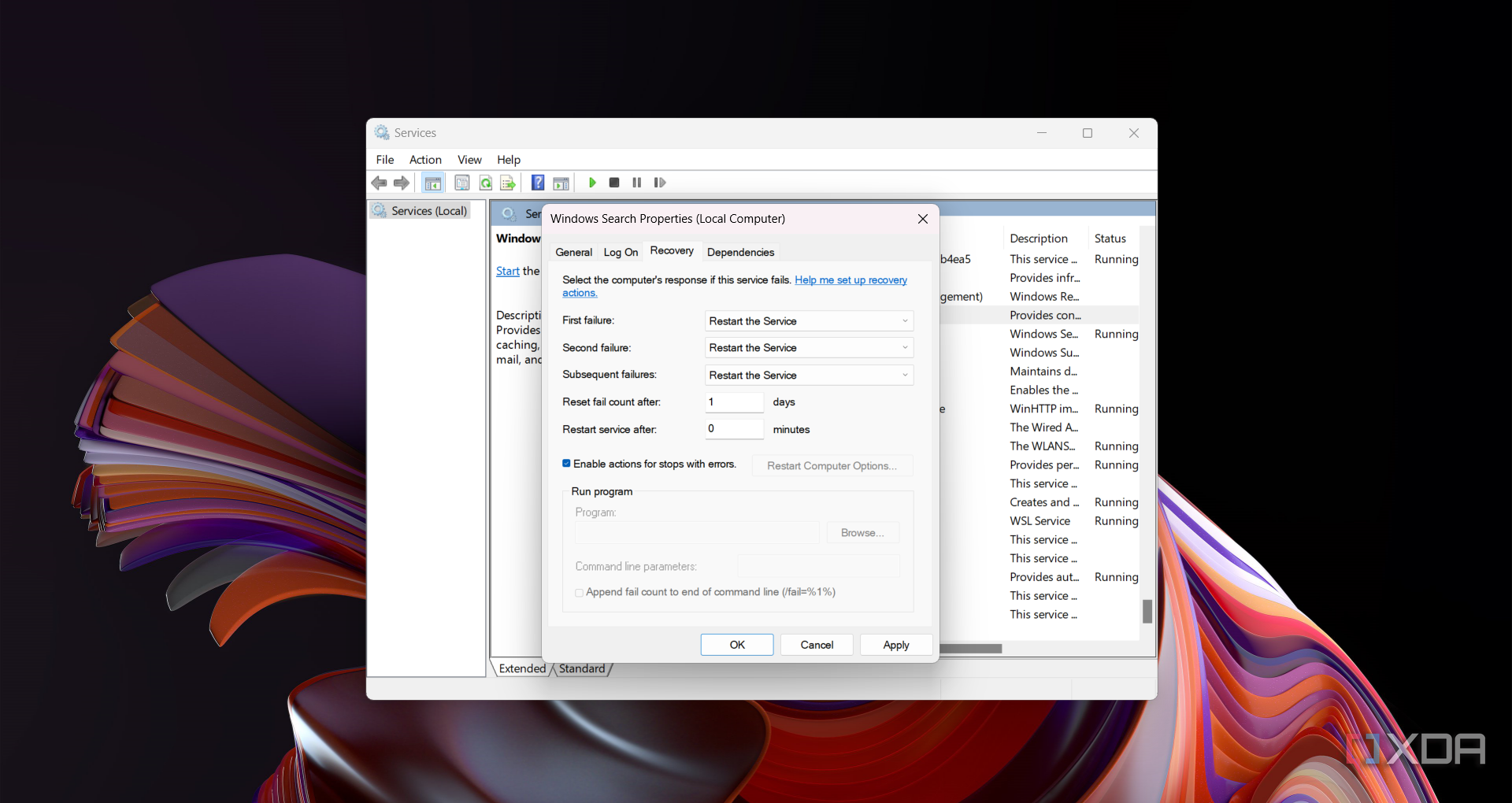Switch to the Log On tab
The height and width of the screenshot is (803, 1512).
[621, 252]
